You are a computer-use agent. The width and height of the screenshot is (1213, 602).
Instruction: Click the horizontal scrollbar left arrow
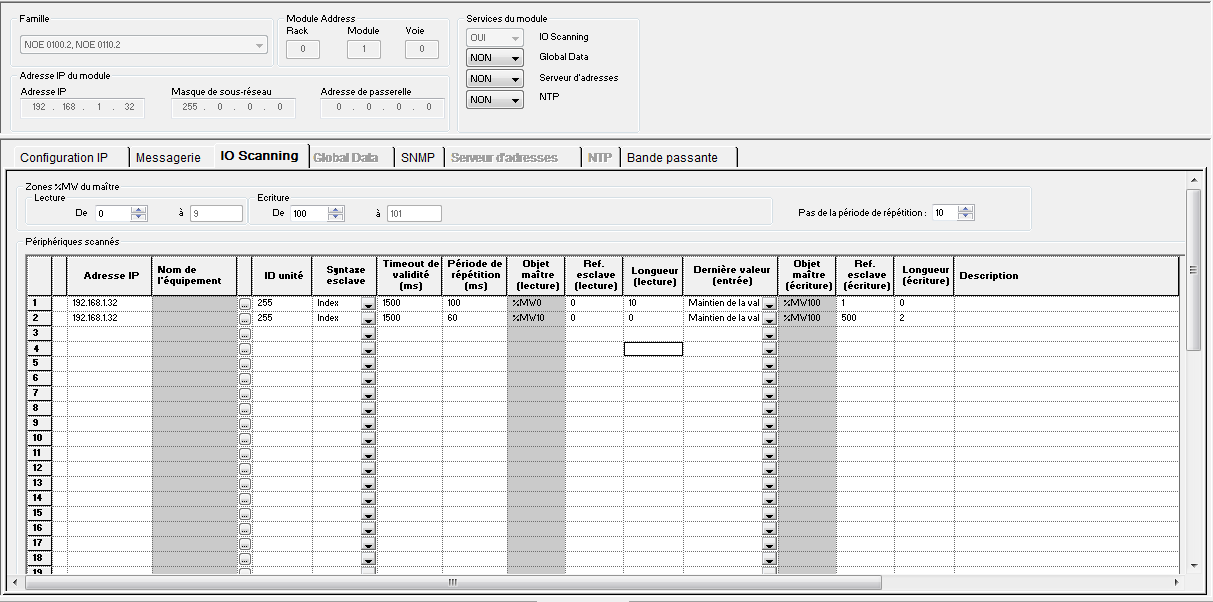[x=14, y=582]
